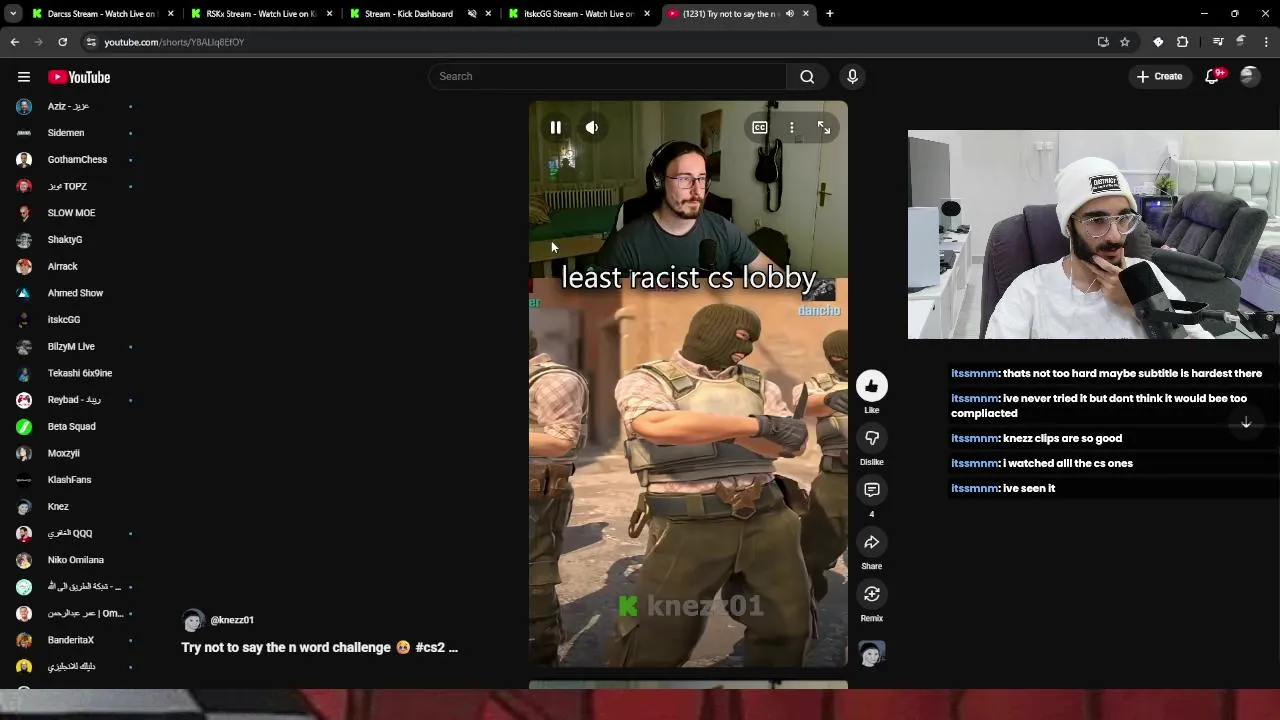Mute the Shorts video volume
Image resolution: width=1280 pixels, height=720 pixels.
[x=592, y=127]
